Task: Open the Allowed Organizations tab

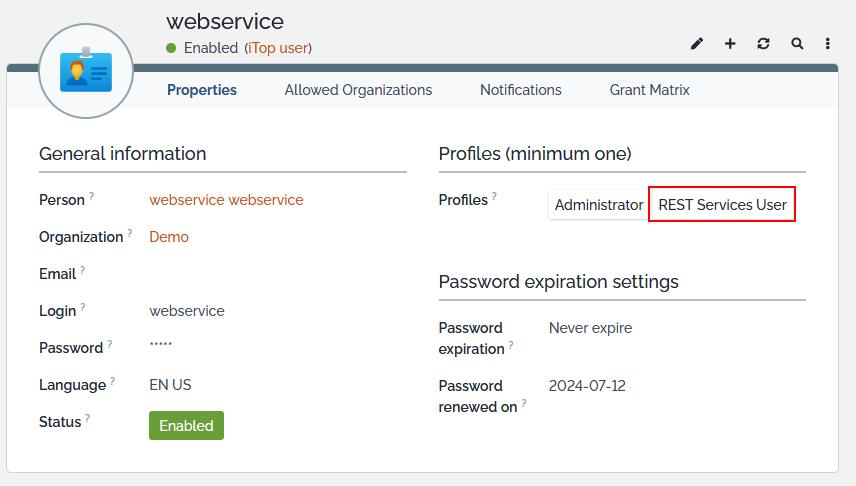Action: point(358,90)
